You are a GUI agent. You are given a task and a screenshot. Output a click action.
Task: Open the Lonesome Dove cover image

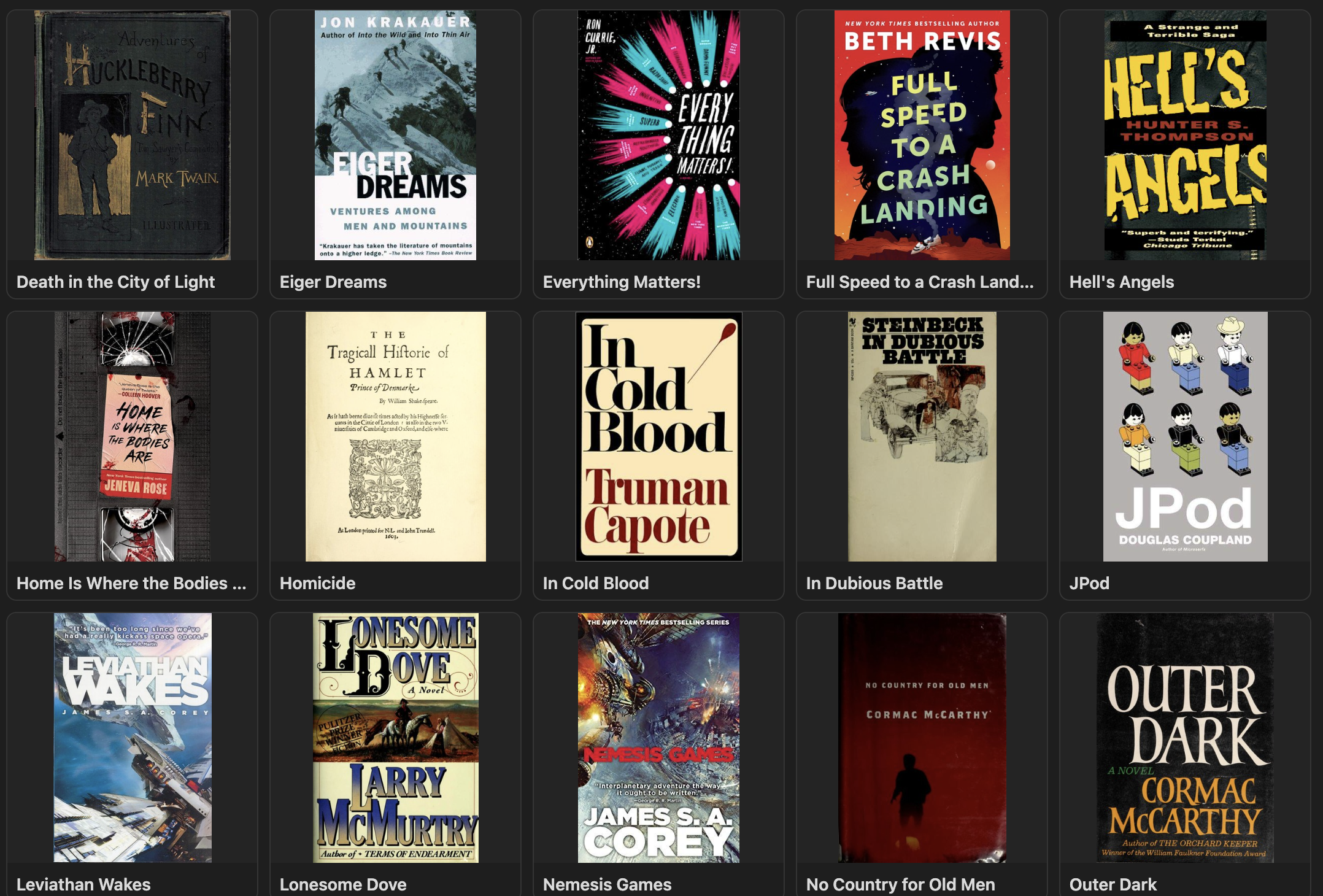[395, 738]
